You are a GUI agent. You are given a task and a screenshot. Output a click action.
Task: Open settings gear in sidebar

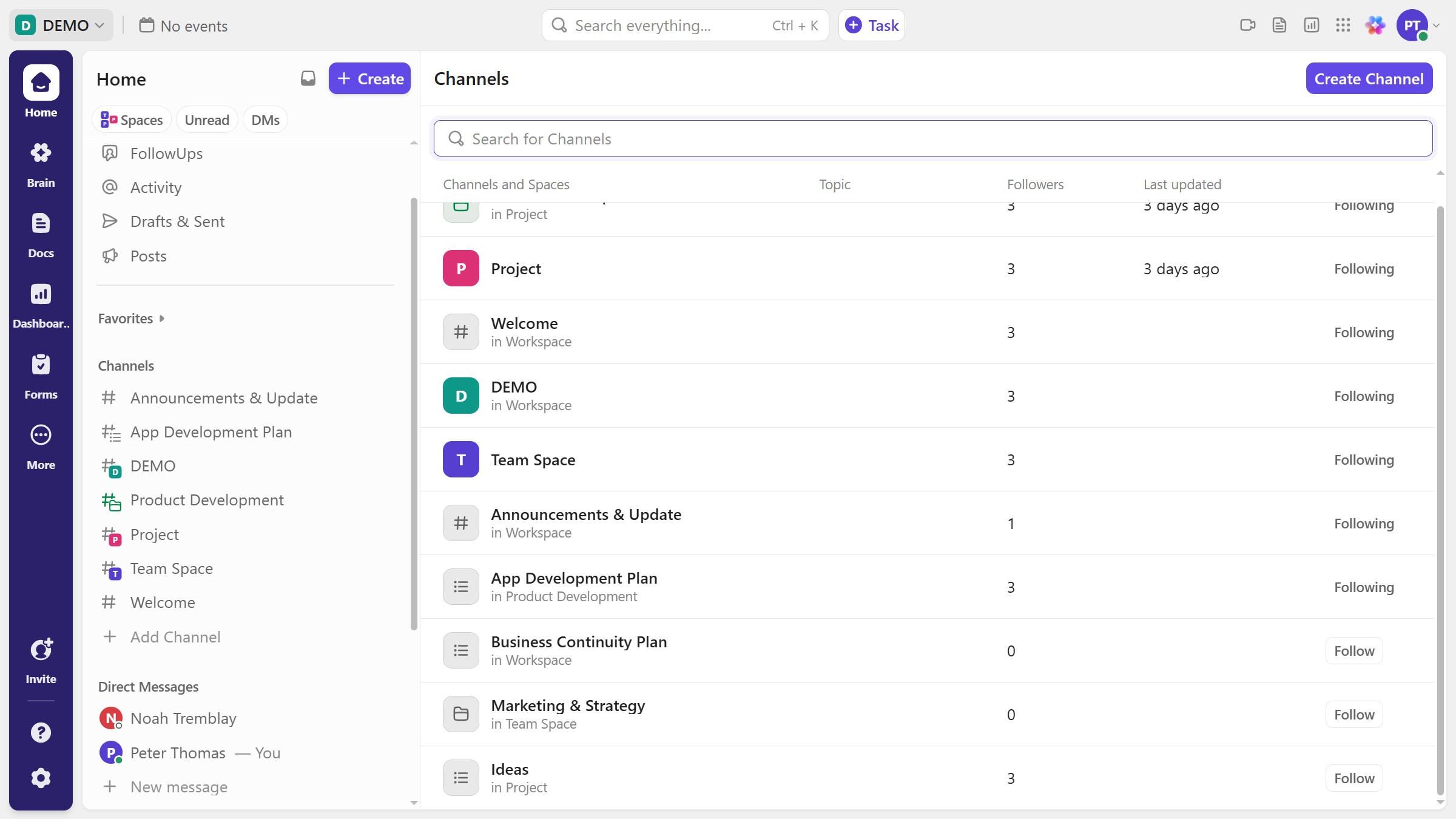[x=41, y=778]
